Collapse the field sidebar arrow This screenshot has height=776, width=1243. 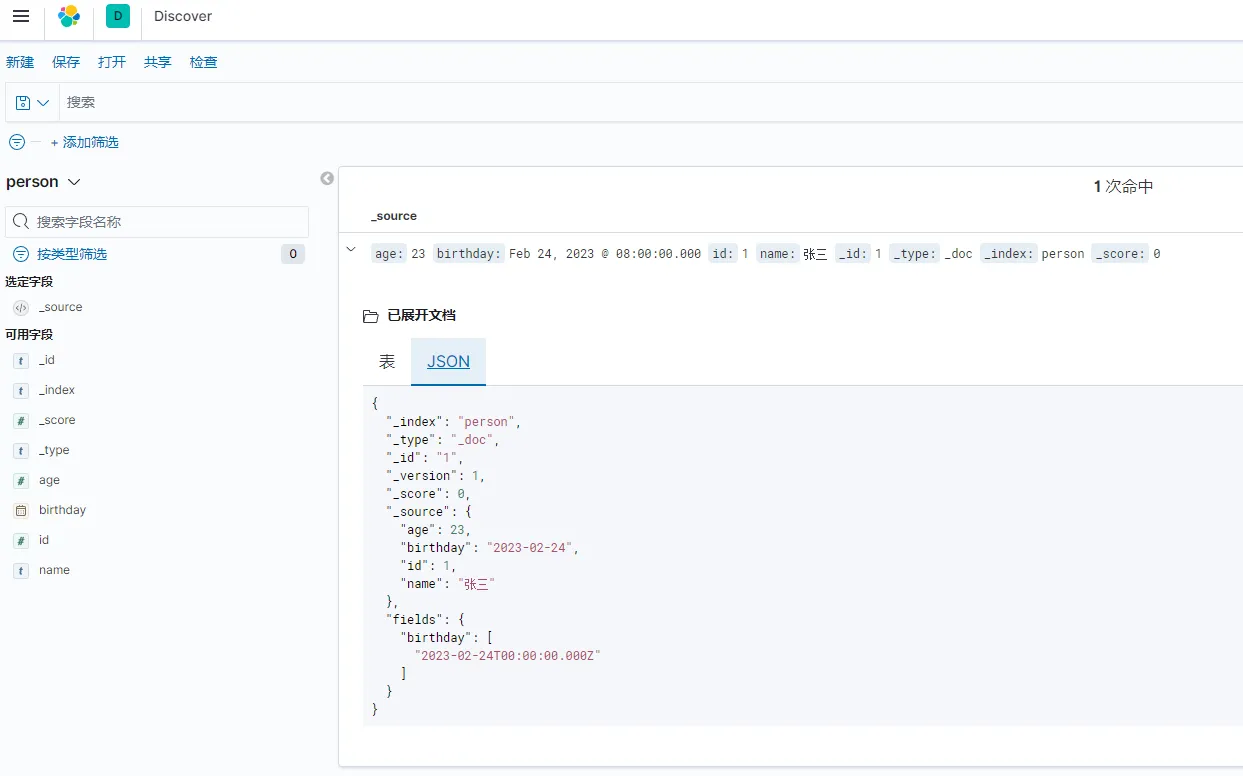[327, 178]
